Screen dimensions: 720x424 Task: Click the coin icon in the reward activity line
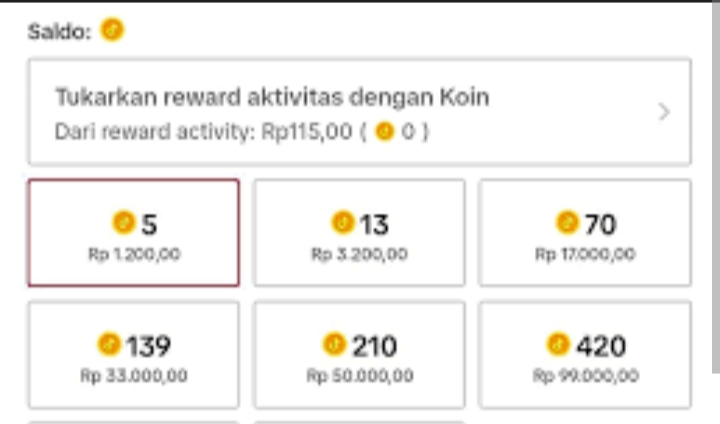point(385,131)
